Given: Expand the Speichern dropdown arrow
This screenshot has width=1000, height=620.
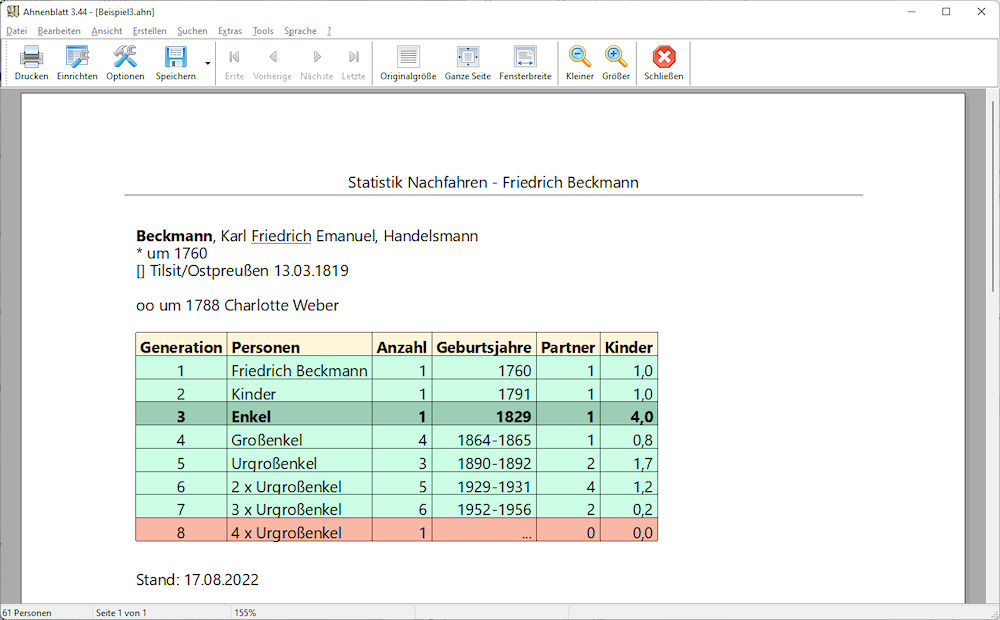Looking at the screenshot, I should [208, 63].
